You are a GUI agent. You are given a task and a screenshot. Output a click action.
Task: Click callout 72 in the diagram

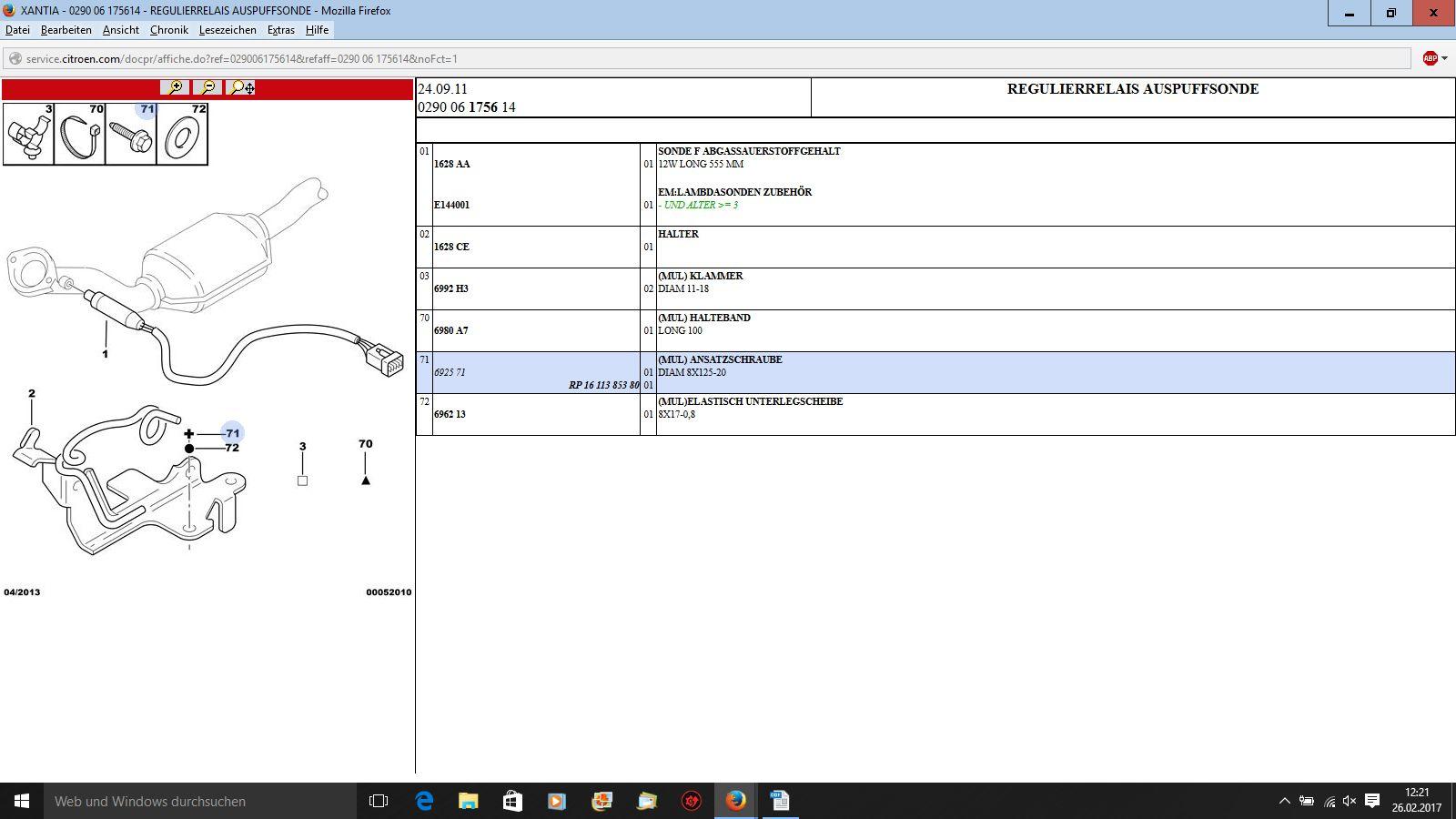pos(232,448)
